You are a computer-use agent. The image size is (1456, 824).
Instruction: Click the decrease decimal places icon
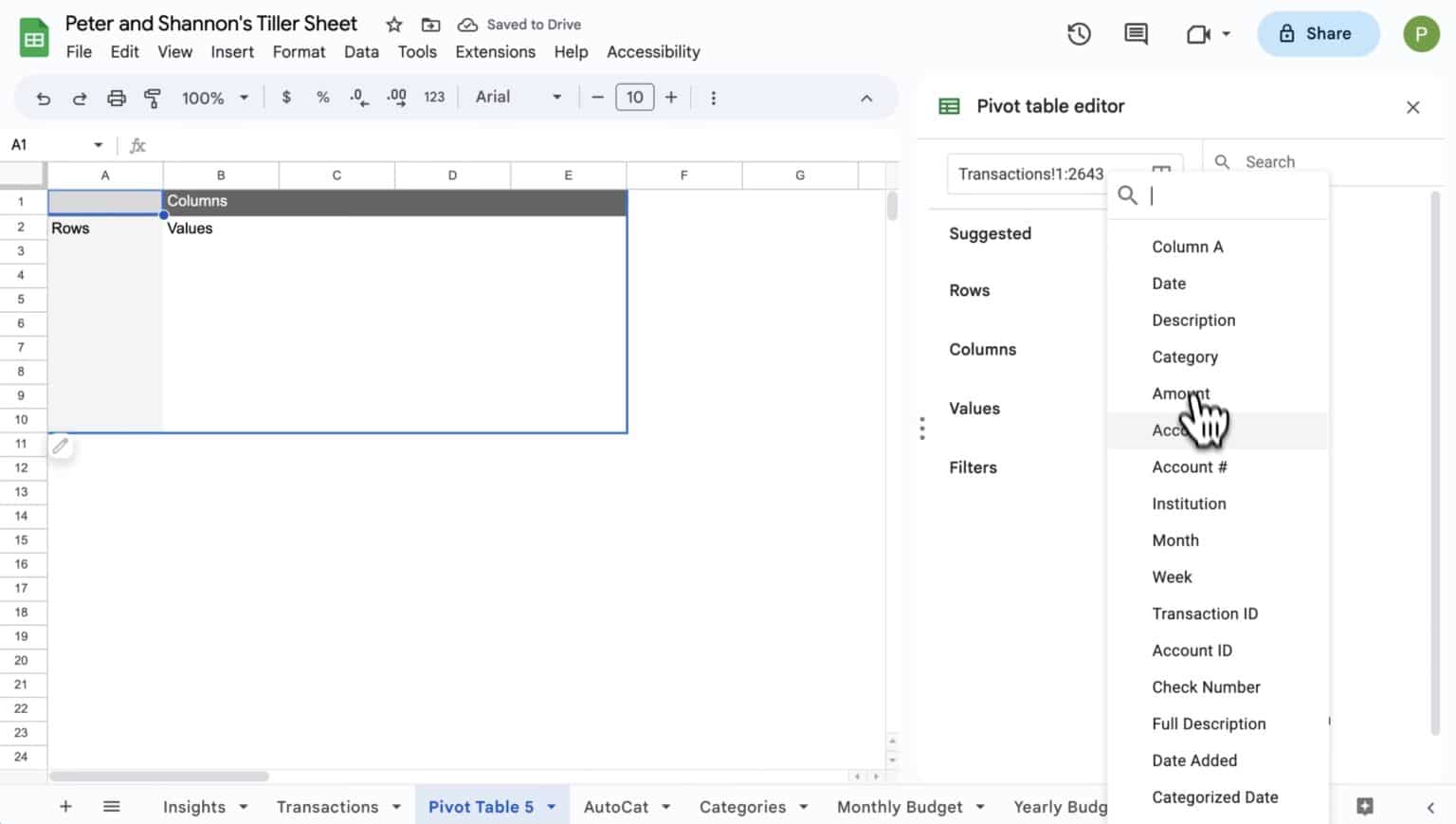358,97
